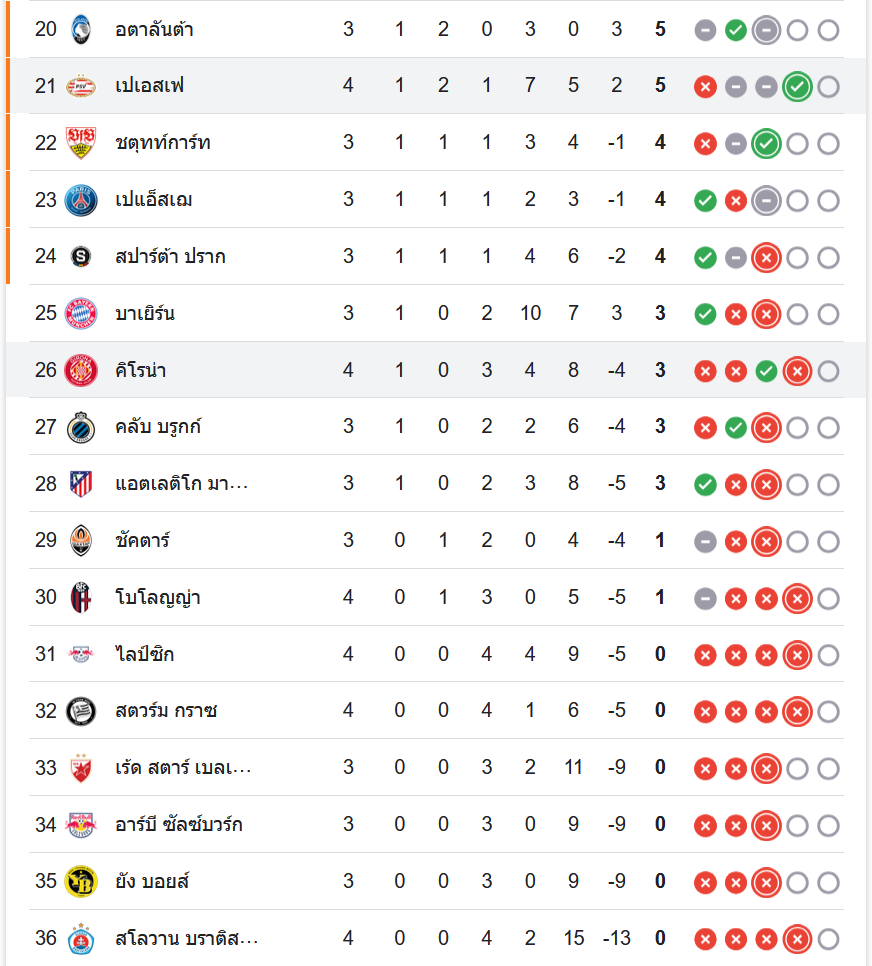The height and width of the screenshot is (966, 872).
Task: Click the Atletico Madrid crest in row 28
Action: [x=80, y=485]
